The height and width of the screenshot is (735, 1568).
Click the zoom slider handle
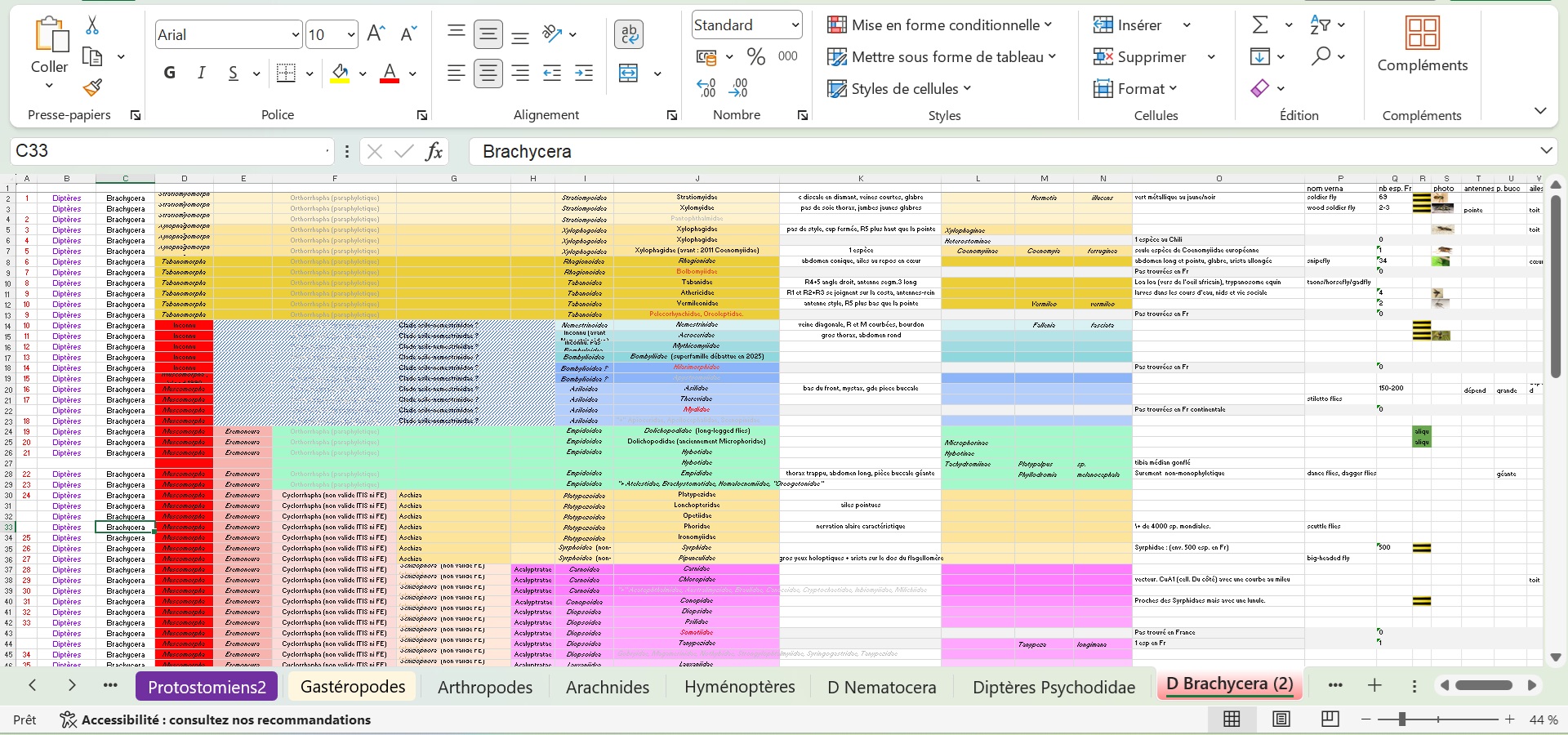(1401, 719)
